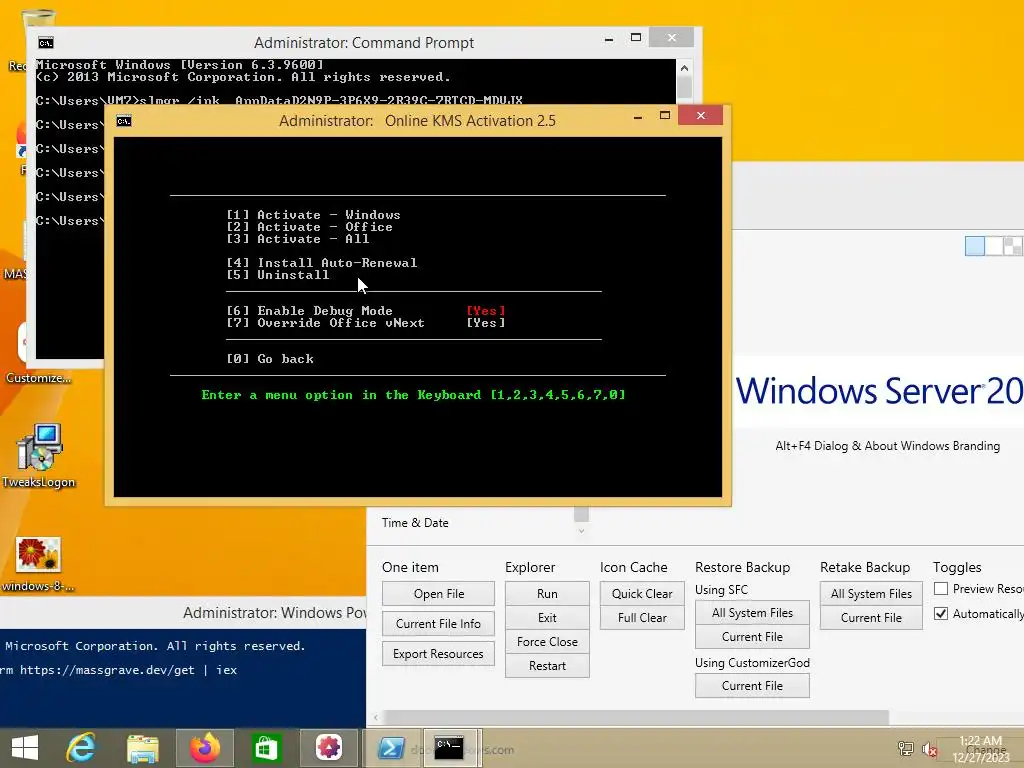Image resolution: width=1024 pixels, height=768 pixels.
Task: Click Quick Clear icon cache
Action: pos(642,594)
